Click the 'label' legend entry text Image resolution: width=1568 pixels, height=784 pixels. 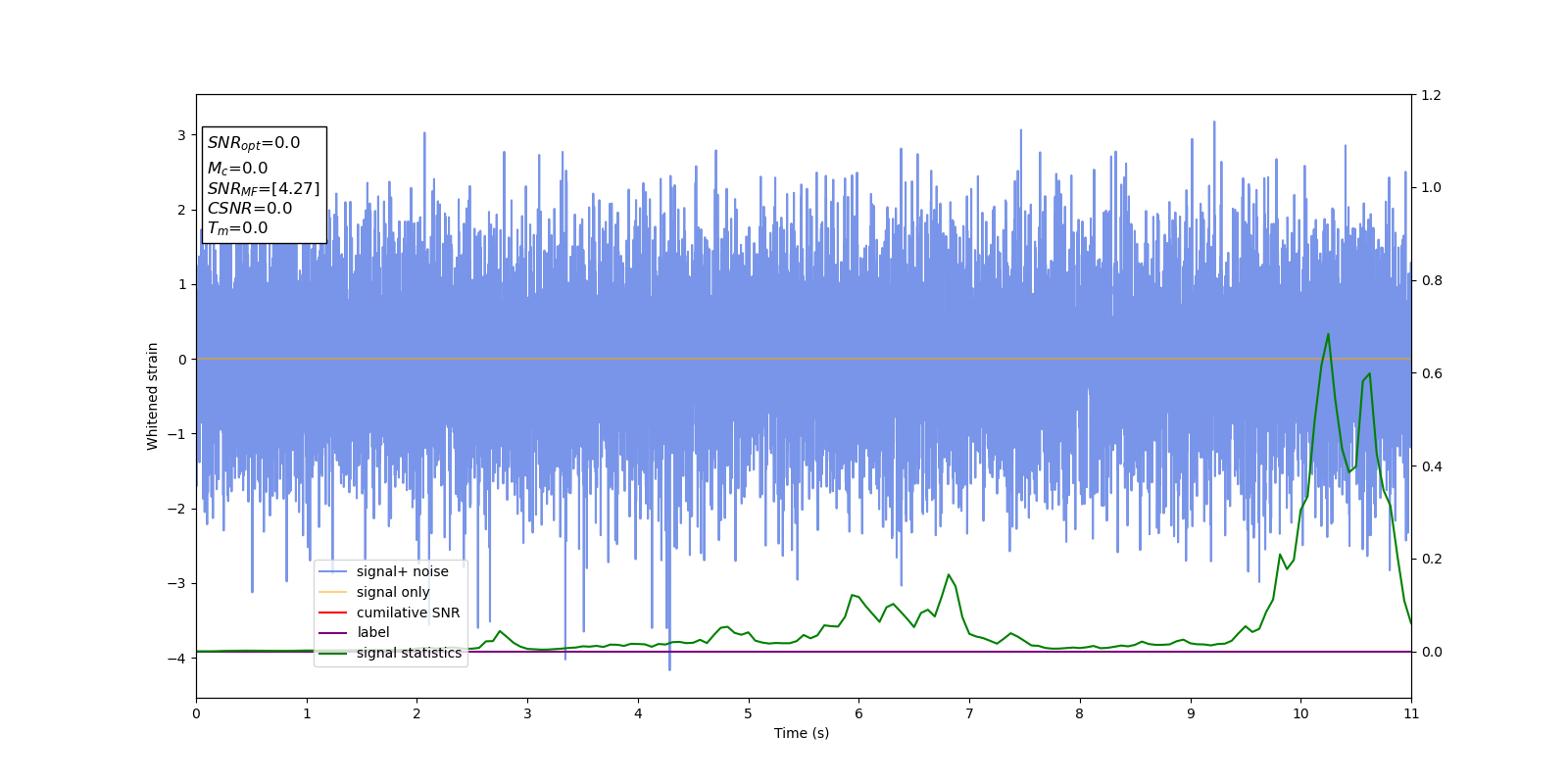(372, 632)
